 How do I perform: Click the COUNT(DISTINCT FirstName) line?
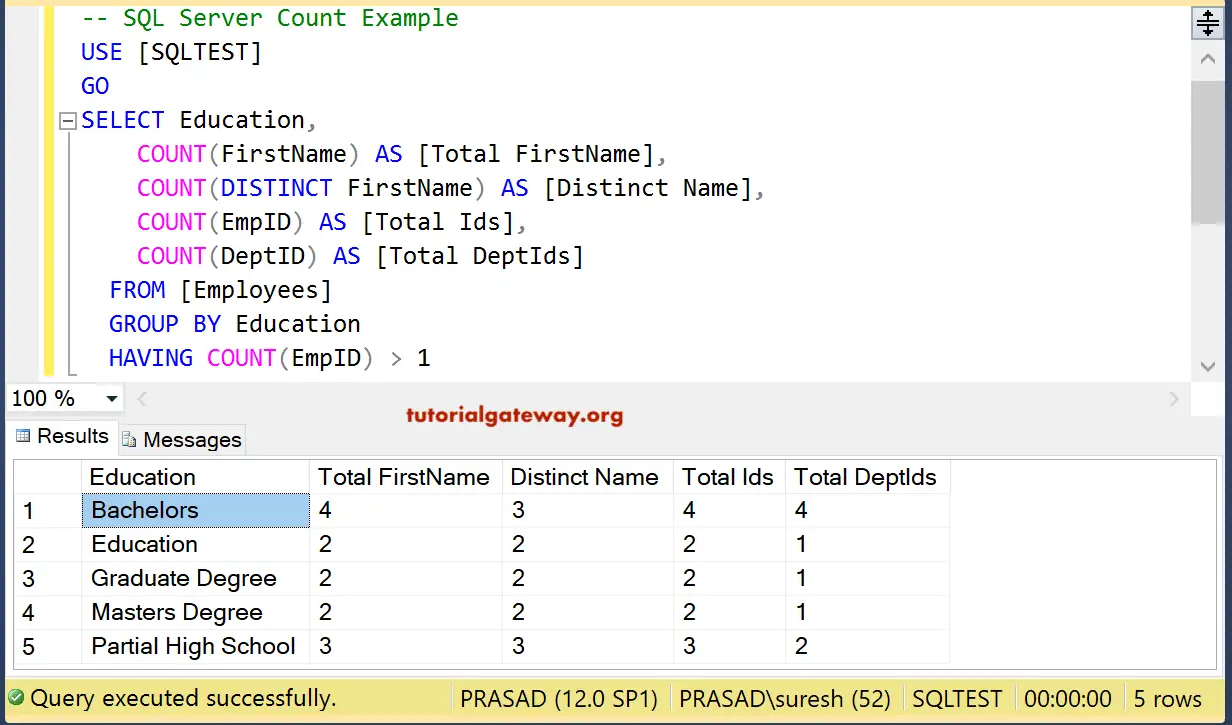tap(450, 188)
